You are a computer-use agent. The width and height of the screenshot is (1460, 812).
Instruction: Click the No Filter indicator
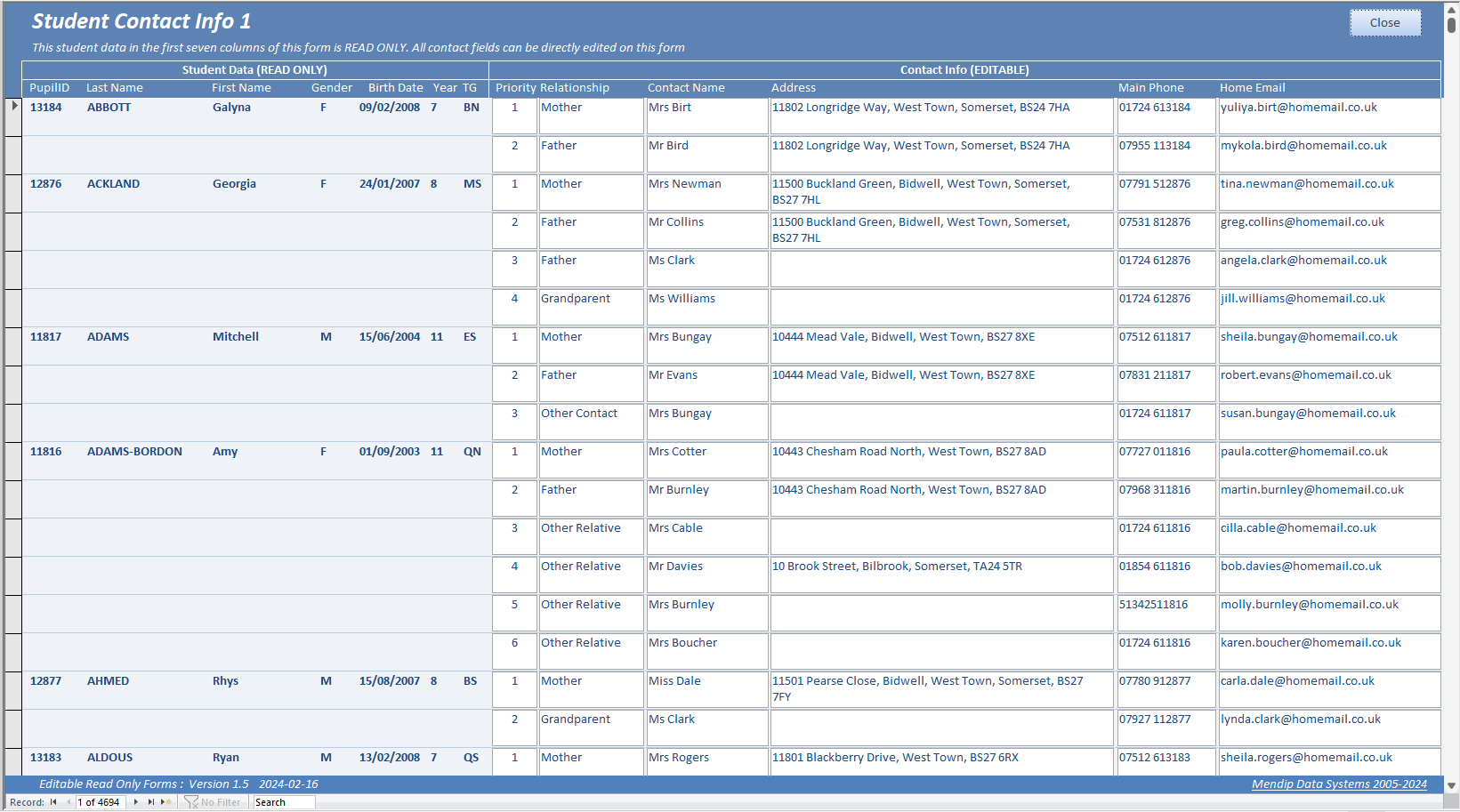click(x=213, y=802)
